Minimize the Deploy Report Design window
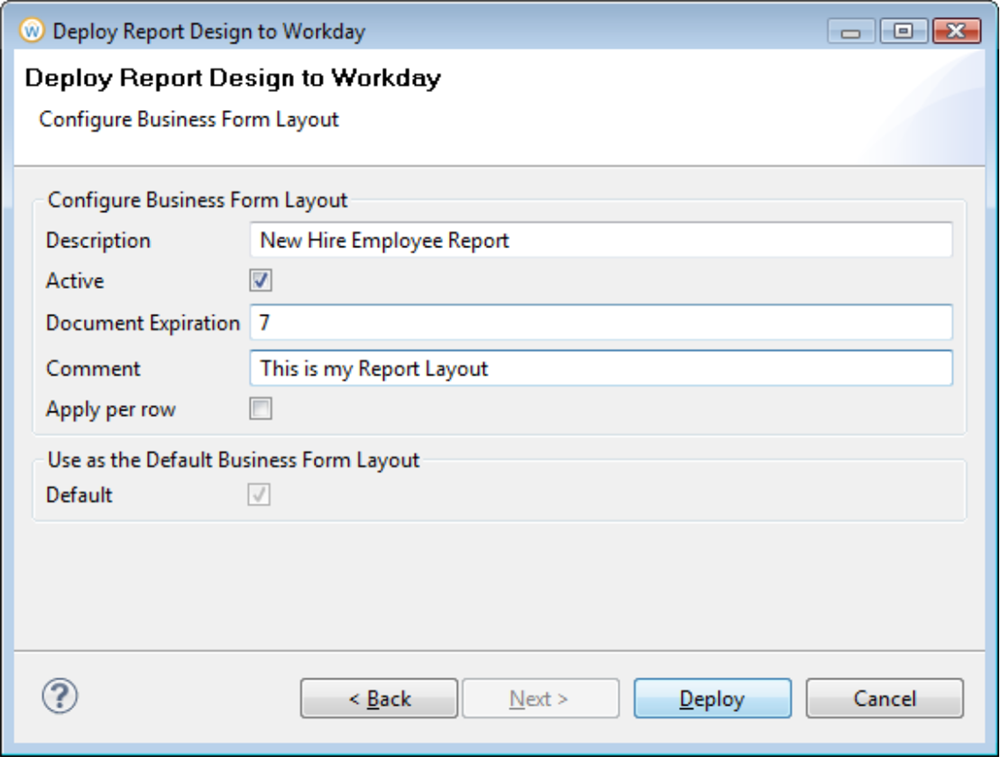 click(x=851, y=31)
